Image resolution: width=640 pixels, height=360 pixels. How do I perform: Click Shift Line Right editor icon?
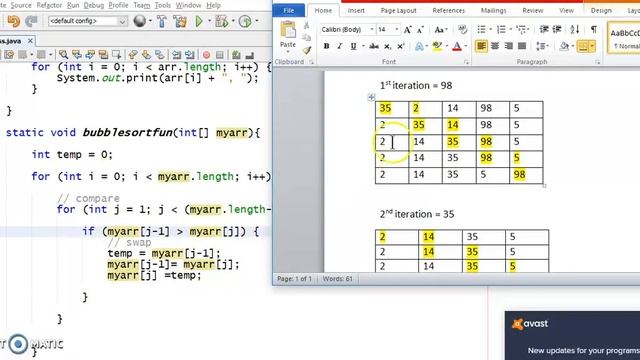click(190, 54)
